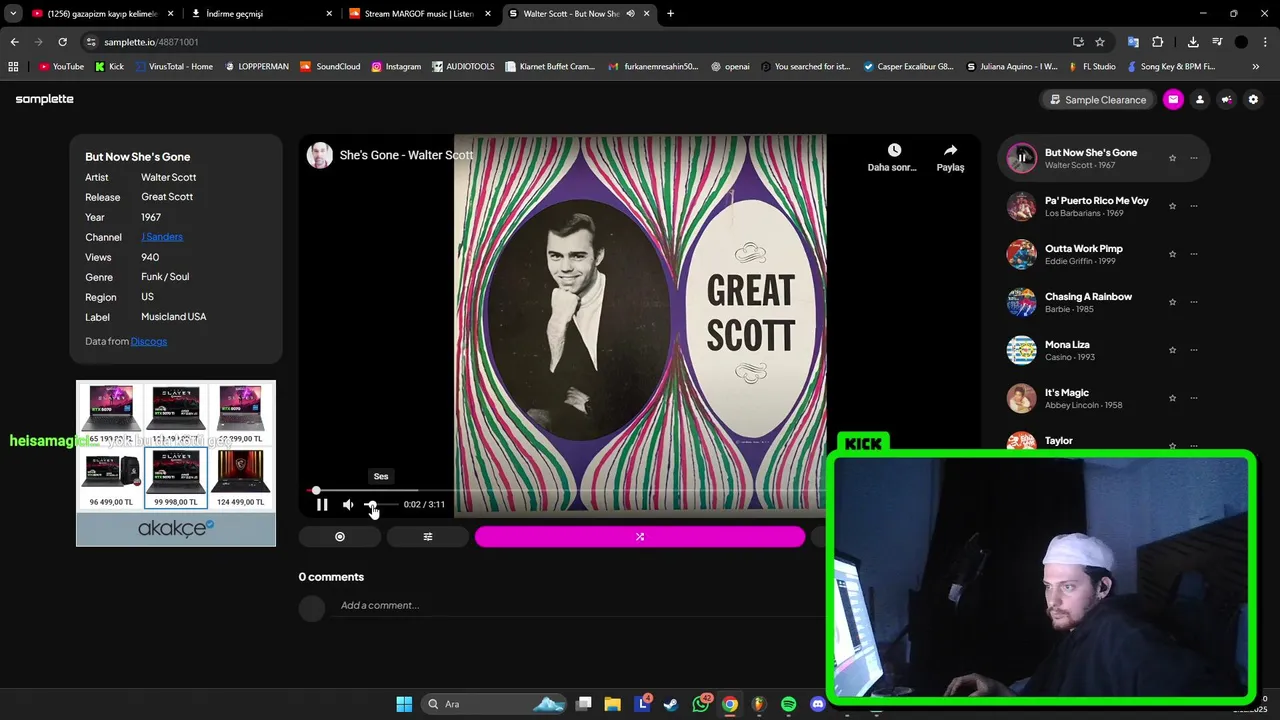1280x720 pixels.
Task: Switch to the Stream MARGOF music tab
Action: pyautogui.click(x=420, y=14)
